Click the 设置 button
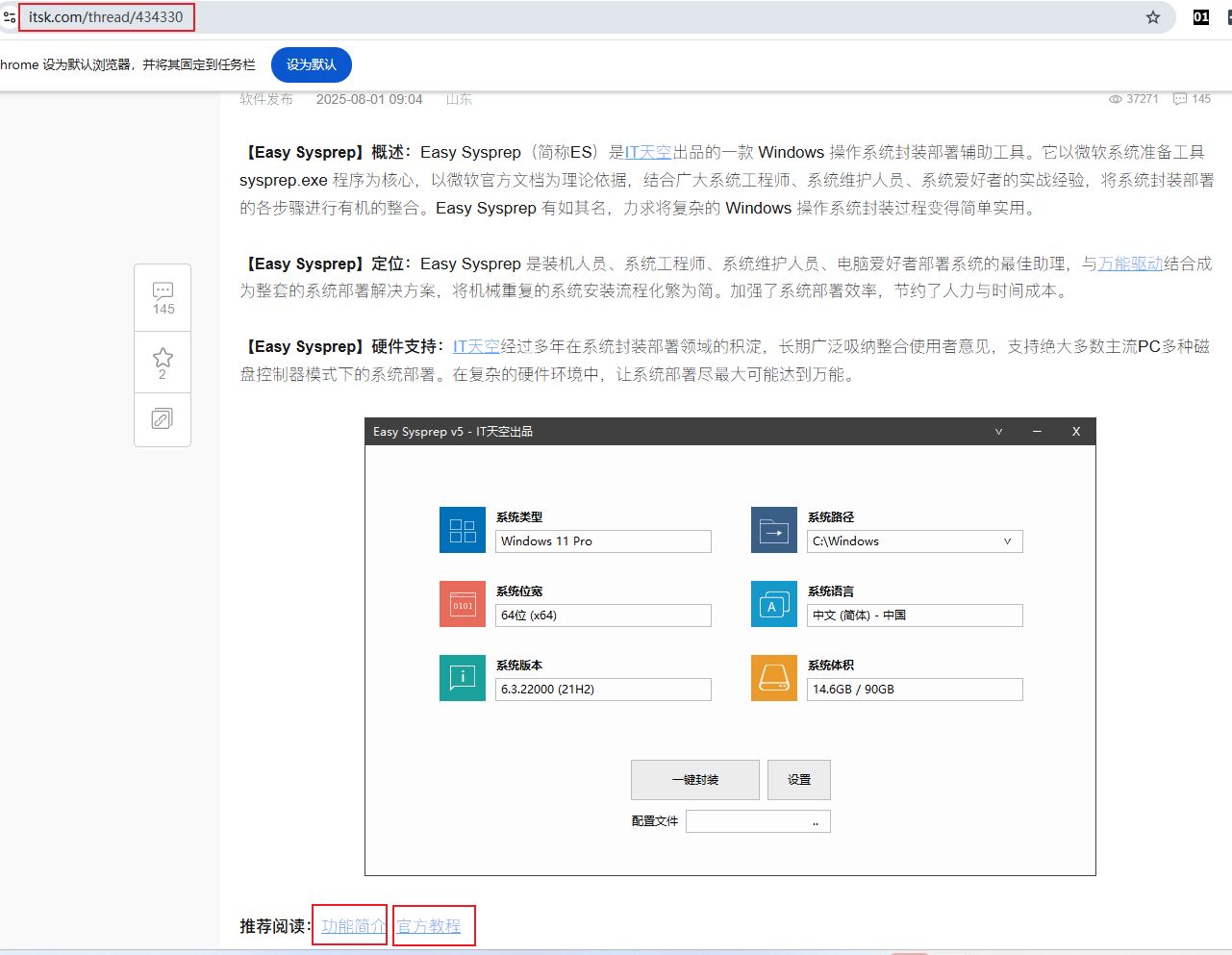The height and width of the screenshot is (955, 1232). pos(798,780)
